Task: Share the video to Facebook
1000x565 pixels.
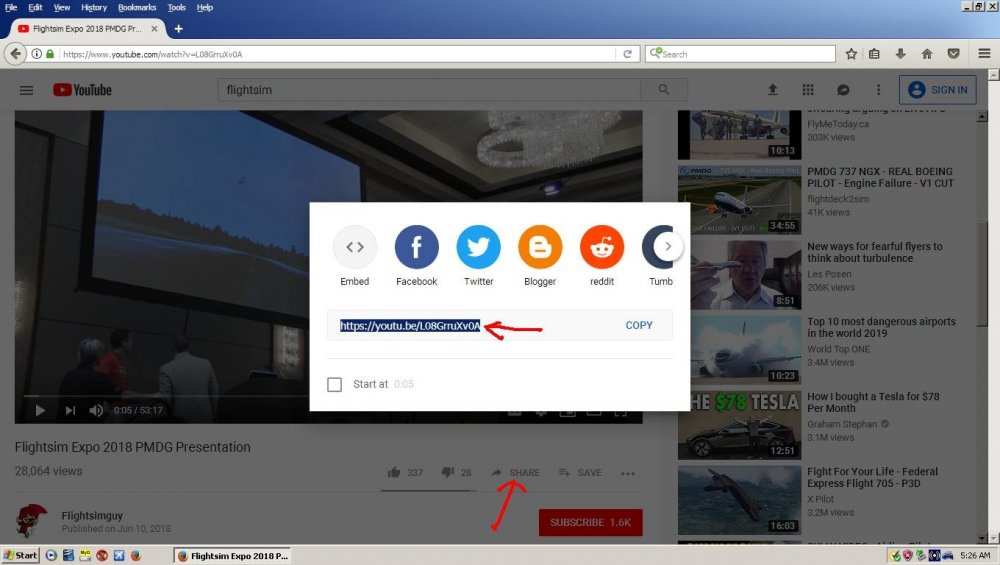Action: click(x=416, y=247)
